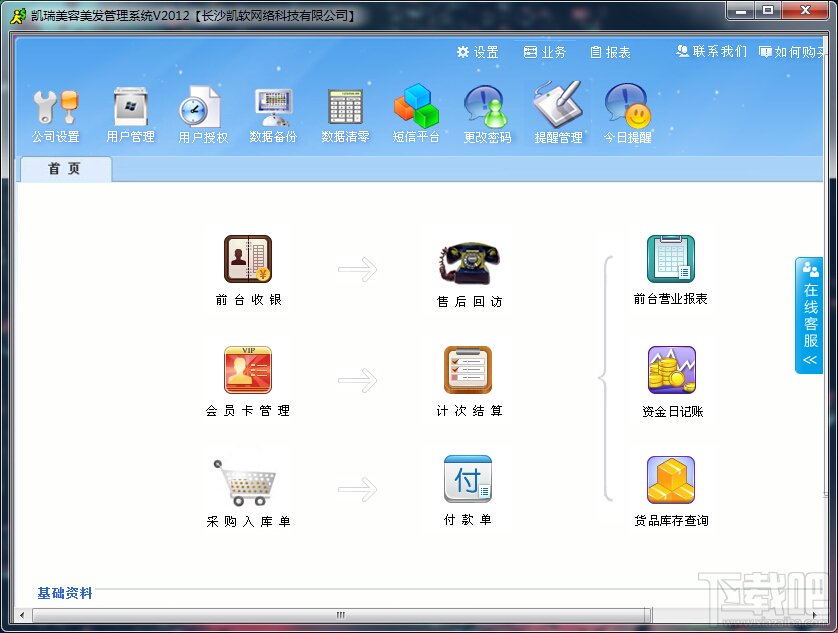The height and width of the screenshot is (633, 838).
Task: Open the 设置 settings menu
Action: tap(477, 52)
